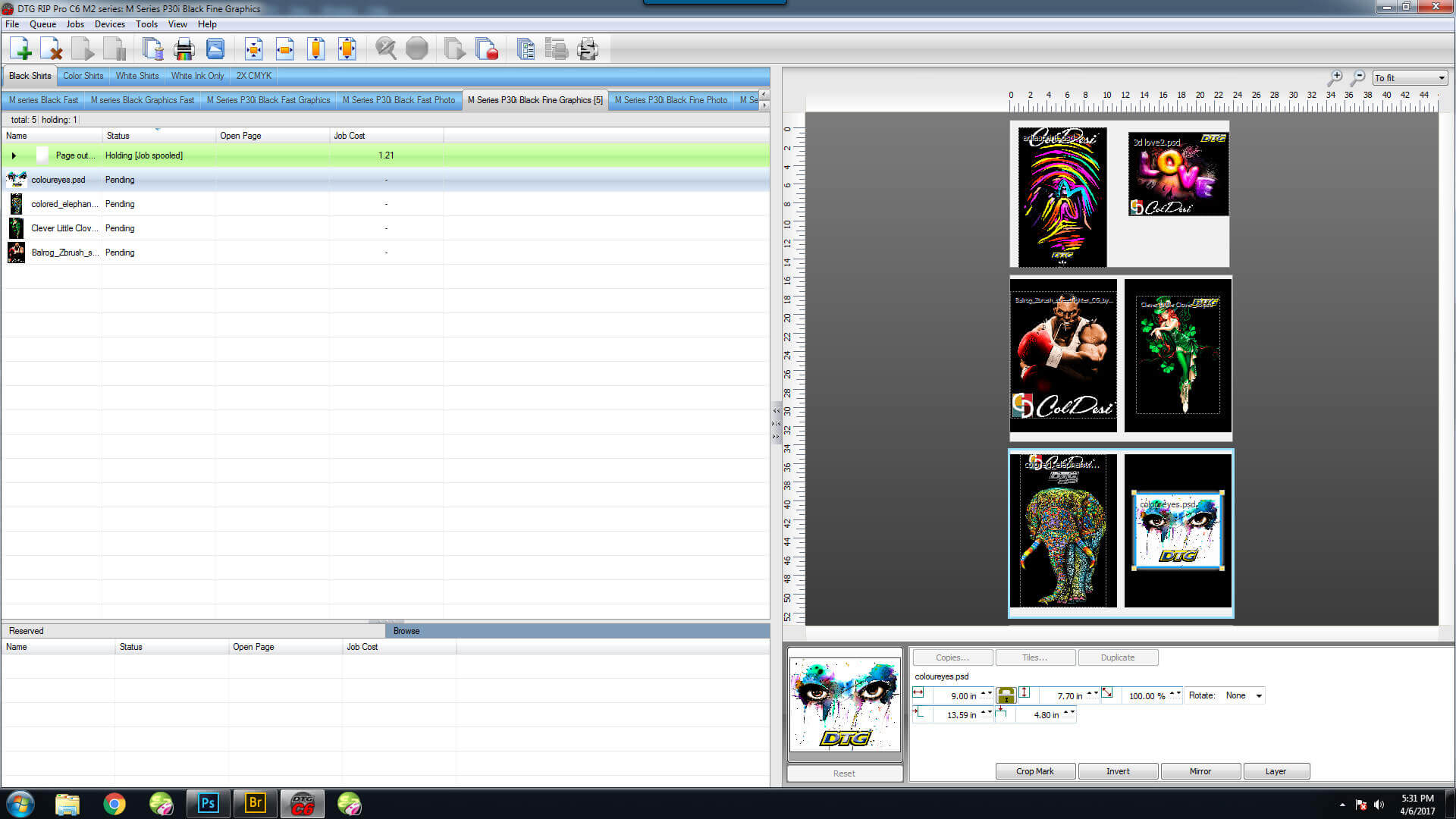
Task: Click the scale 100.00 % spinner arrows
Action: 1175,694
